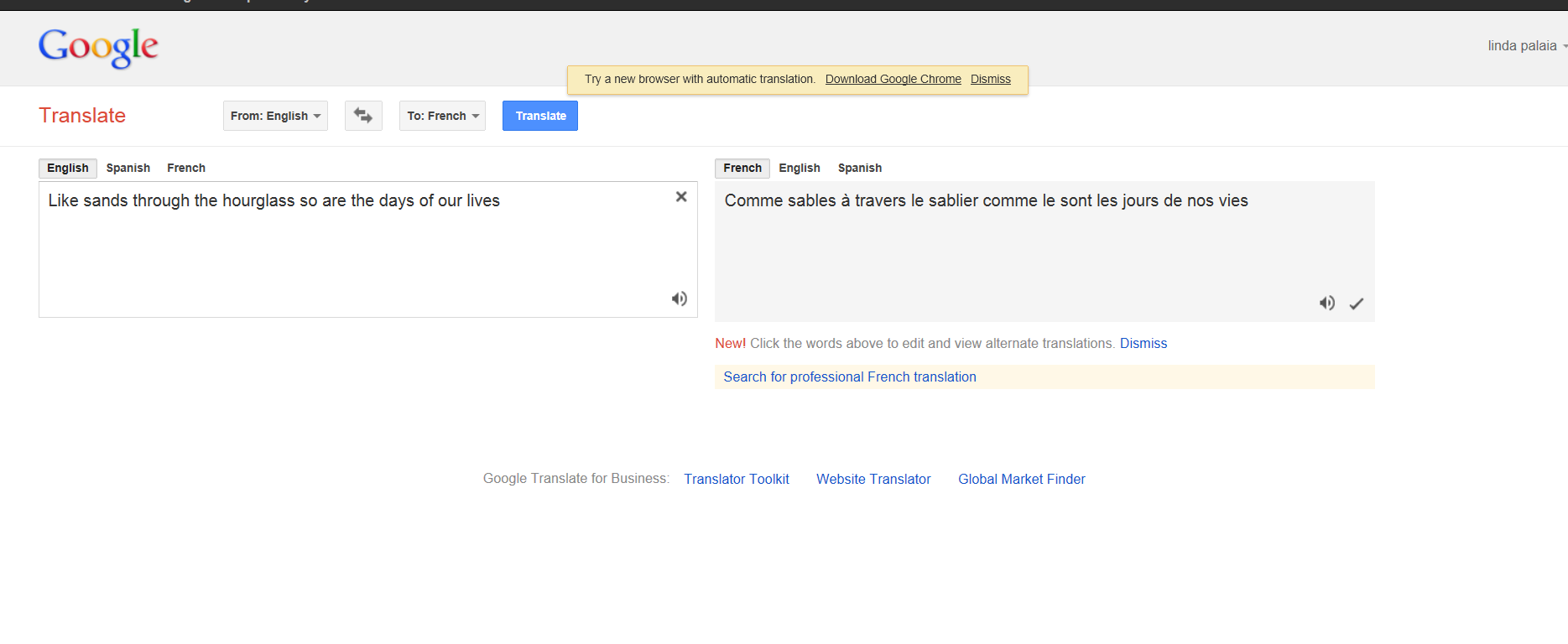Open the Website Translator link
The height and width of the screenshot is (644, 1568).
click(873, 479)
